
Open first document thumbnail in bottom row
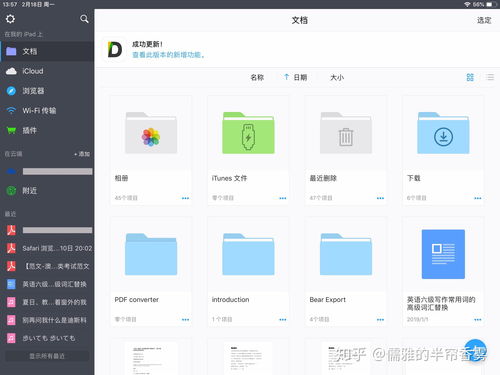point(151,359)
